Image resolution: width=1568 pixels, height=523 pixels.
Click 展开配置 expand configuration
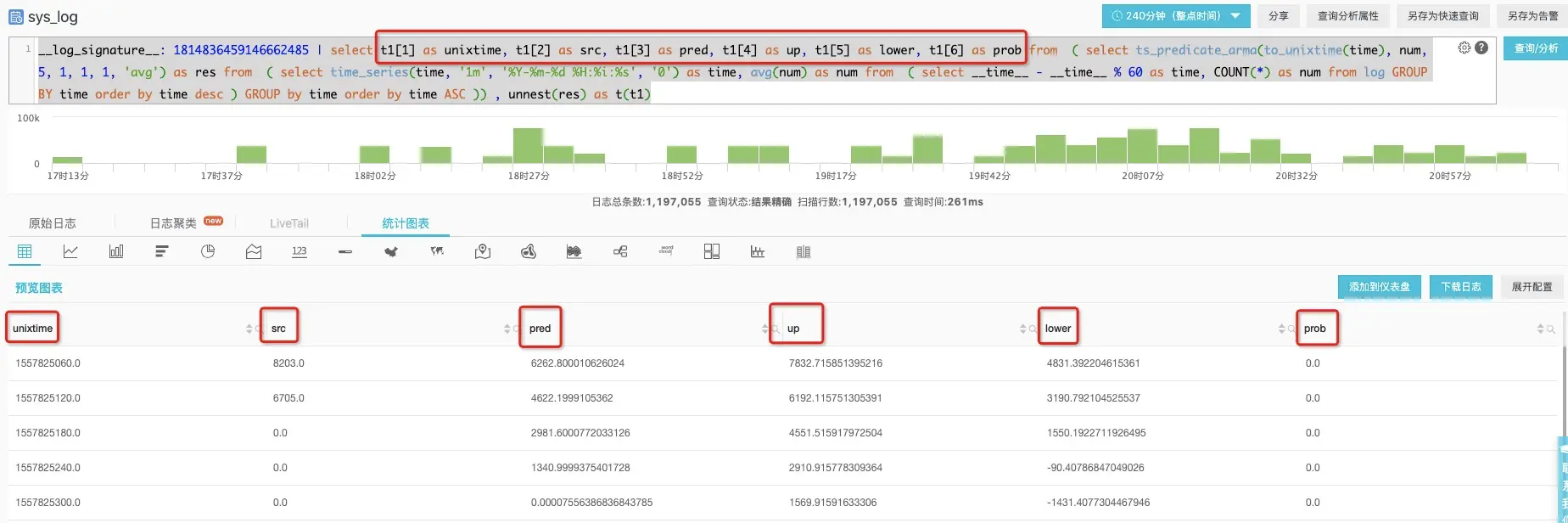point(1532,287)
